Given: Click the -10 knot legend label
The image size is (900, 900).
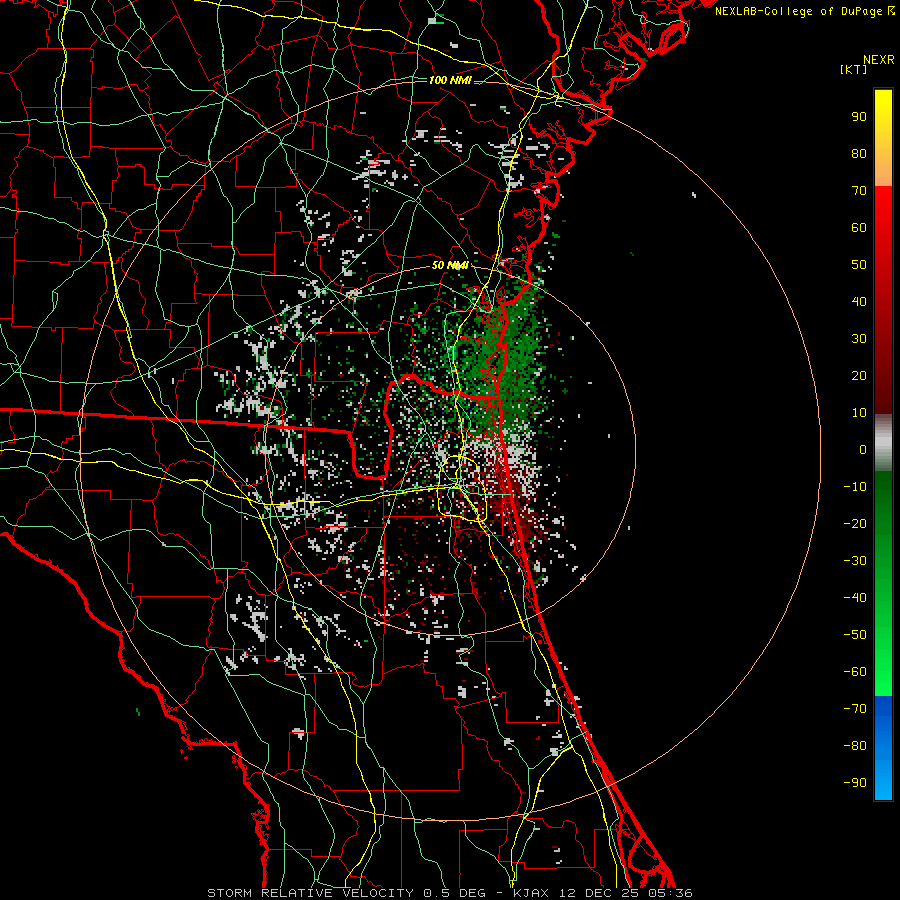Looking at the screenshot, I should pyautogui.click(x=855, y=487).
